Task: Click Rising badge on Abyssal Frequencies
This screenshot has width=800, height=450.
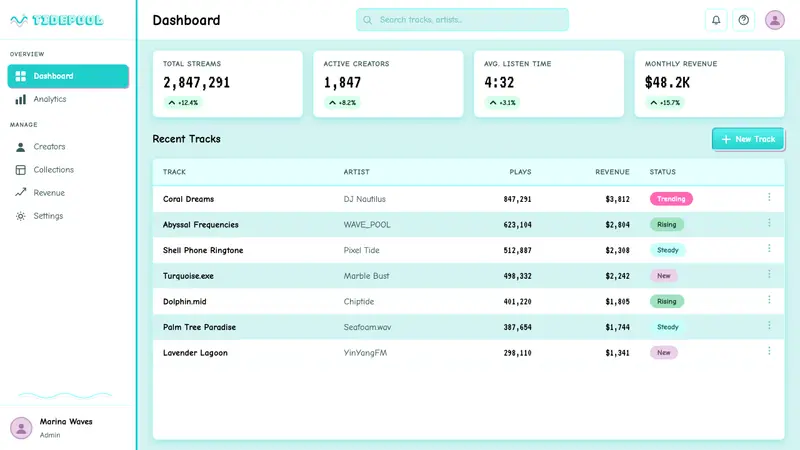Action: pyautogui.click(x=666, y=224)
